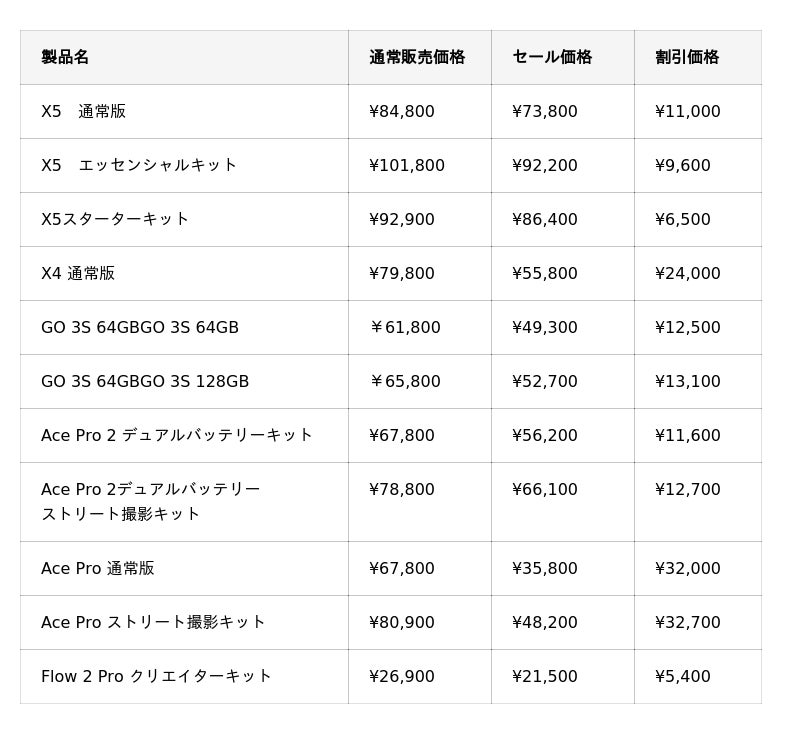Click the ￥61,800 regular price

click(x=405, y=328)
